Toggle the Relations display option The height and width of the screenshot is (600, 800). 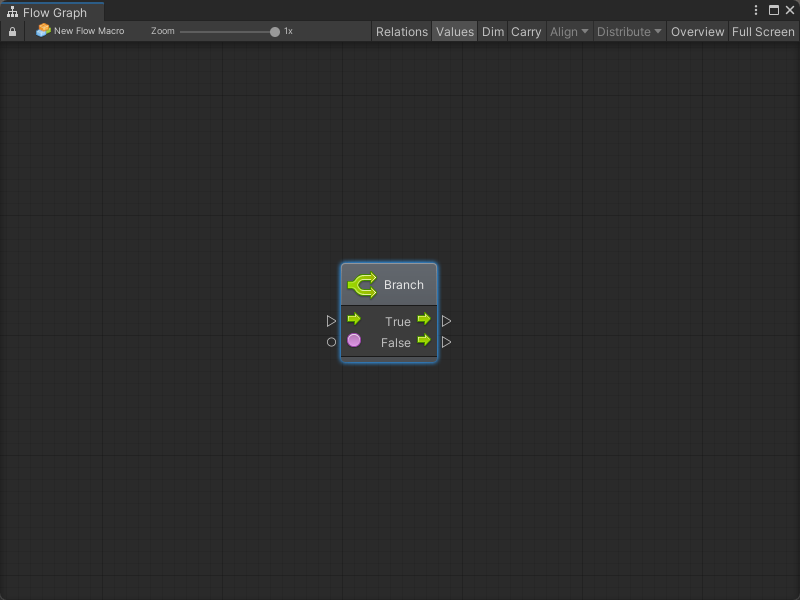[x=402, y=32]
